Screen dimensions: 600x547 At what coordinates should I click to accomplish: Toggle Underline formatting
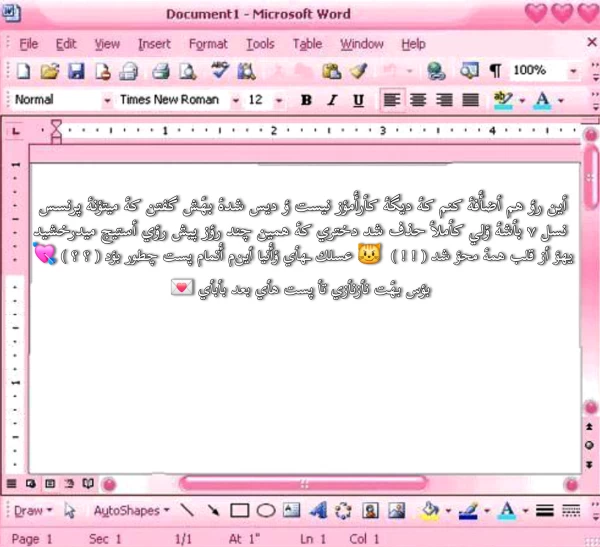tap(358, 100)
